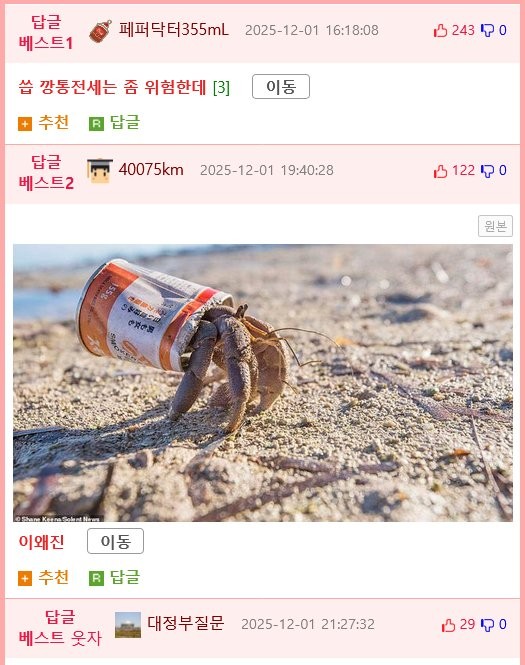Click thumbs-down icon on 페퍼닥터355mL comment
The height and width of the screenshot is (665, 525).
(x=487, y=30)
